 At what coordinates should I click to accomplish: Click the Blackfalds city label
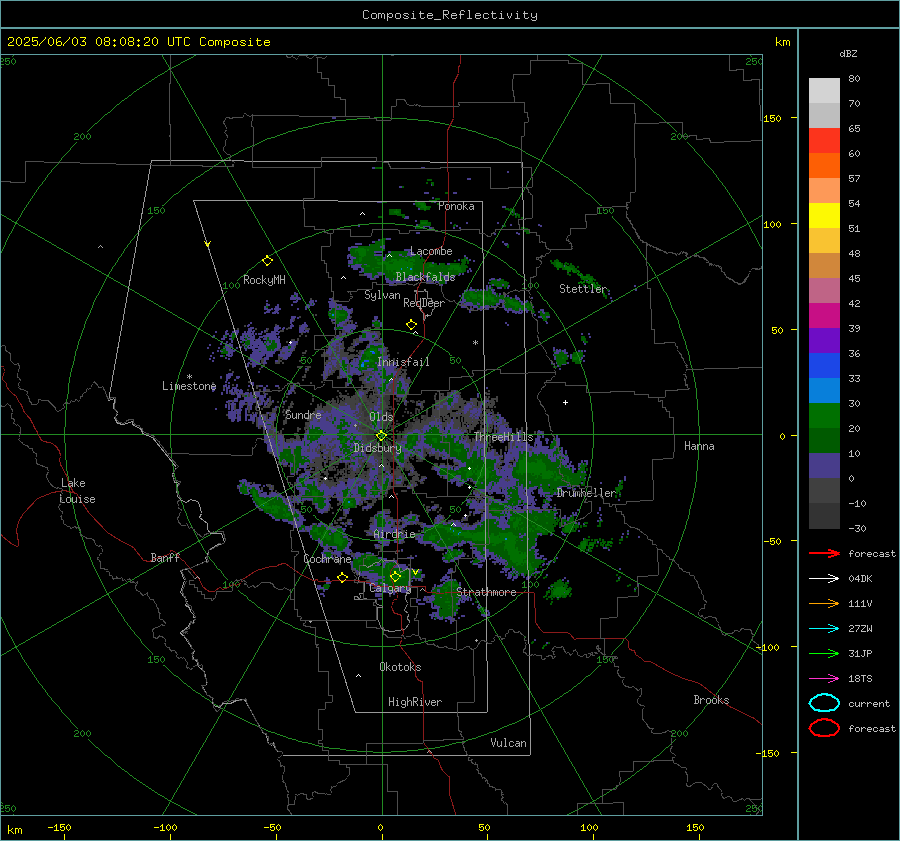click(x=425, y=277)
